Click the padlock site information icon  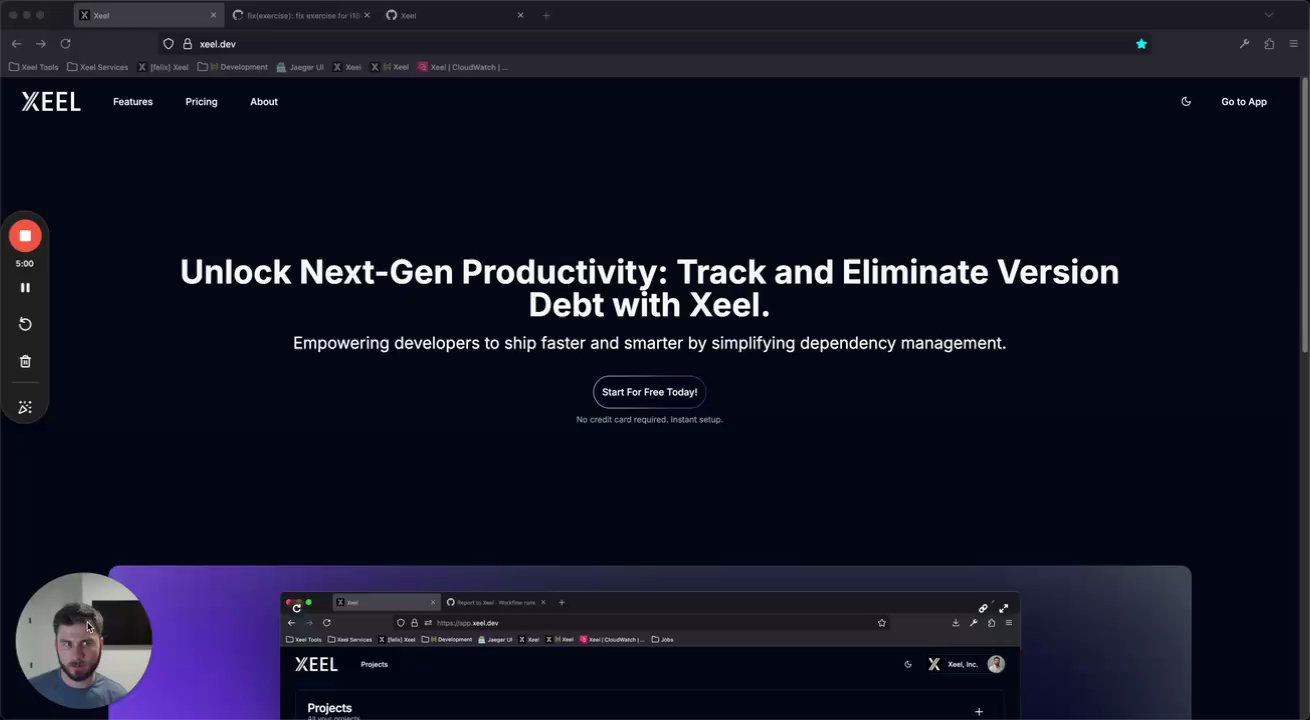(x=187, y=44)
